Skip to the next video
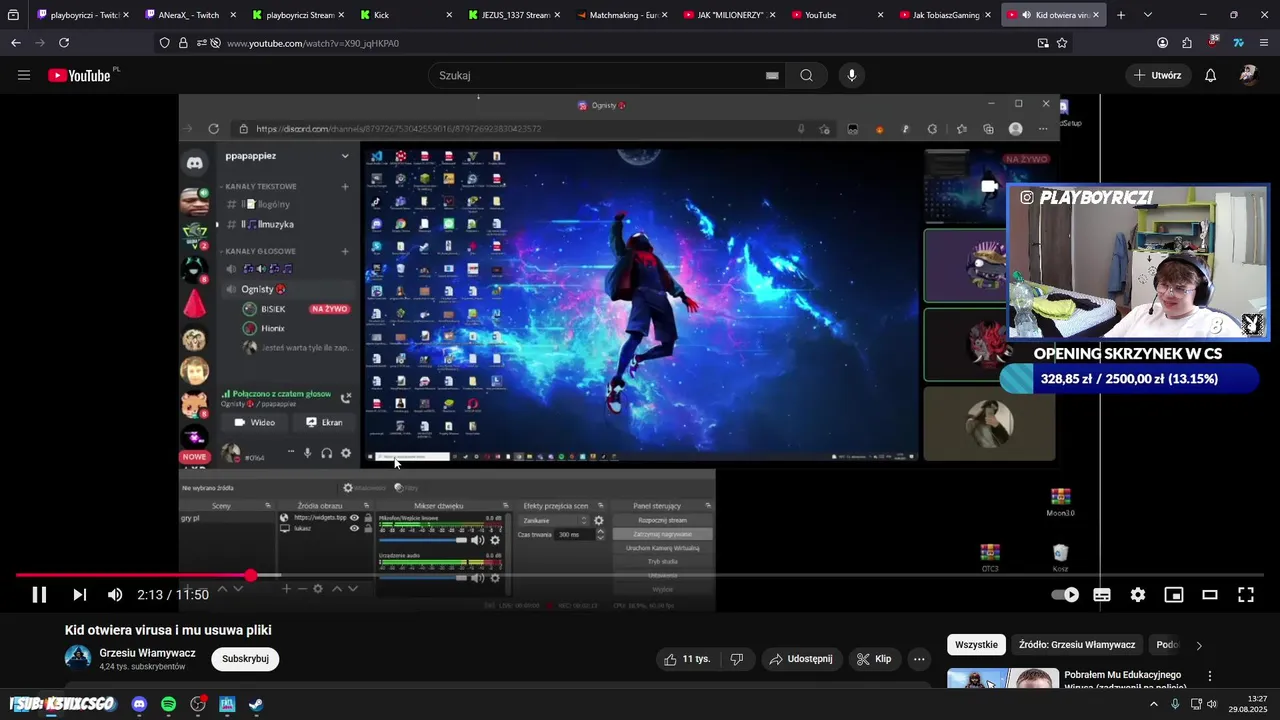1280x720 pixels. (79, 595)
